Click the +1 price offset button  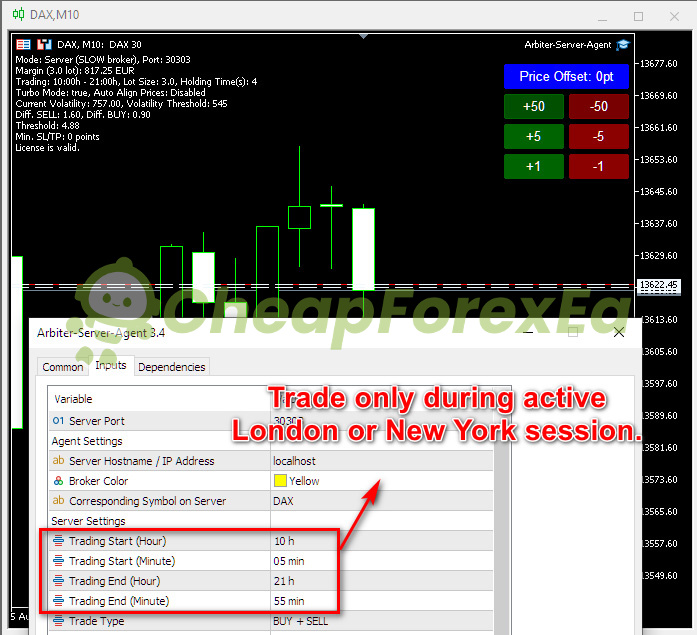[x=533, y=166]
